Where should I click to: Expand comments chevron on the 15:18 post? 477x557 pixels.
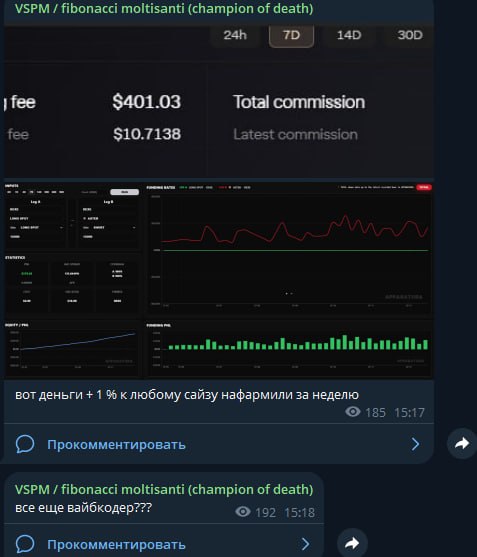click(x=305, y=544)
